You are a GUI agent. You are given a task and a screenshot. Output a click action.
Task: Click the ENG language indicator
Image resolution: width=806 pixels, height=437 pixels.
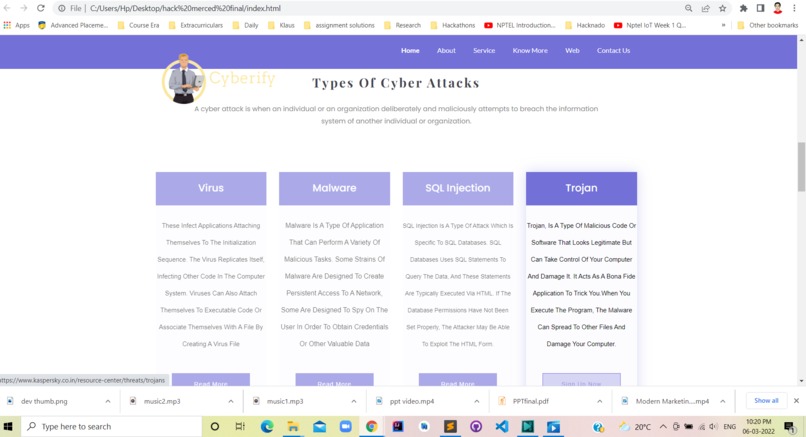[x=729, y=427]
